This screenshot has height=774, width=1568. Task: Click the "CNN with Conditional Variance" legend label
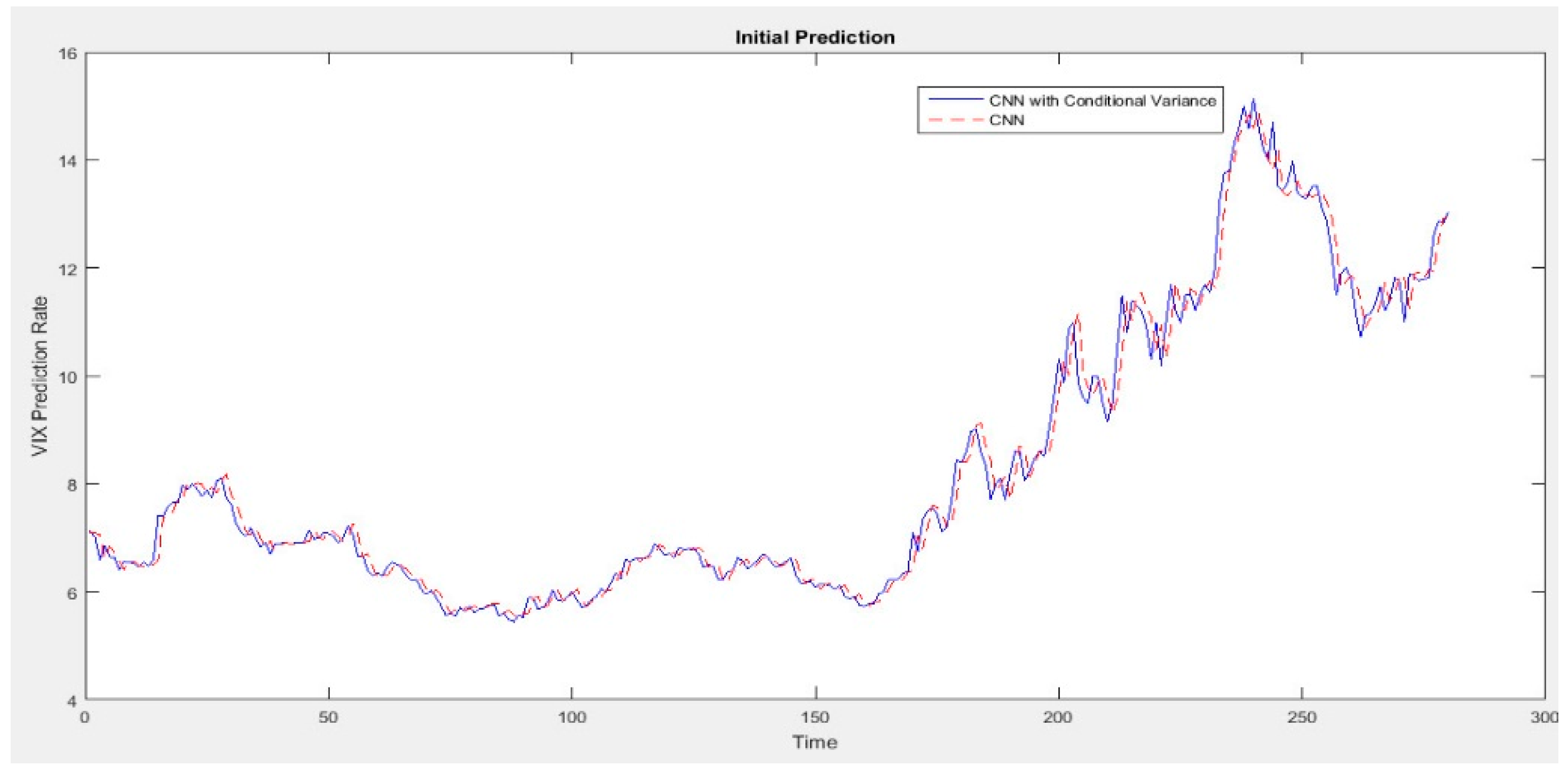pyautogui.click(x=1102, y=101)
